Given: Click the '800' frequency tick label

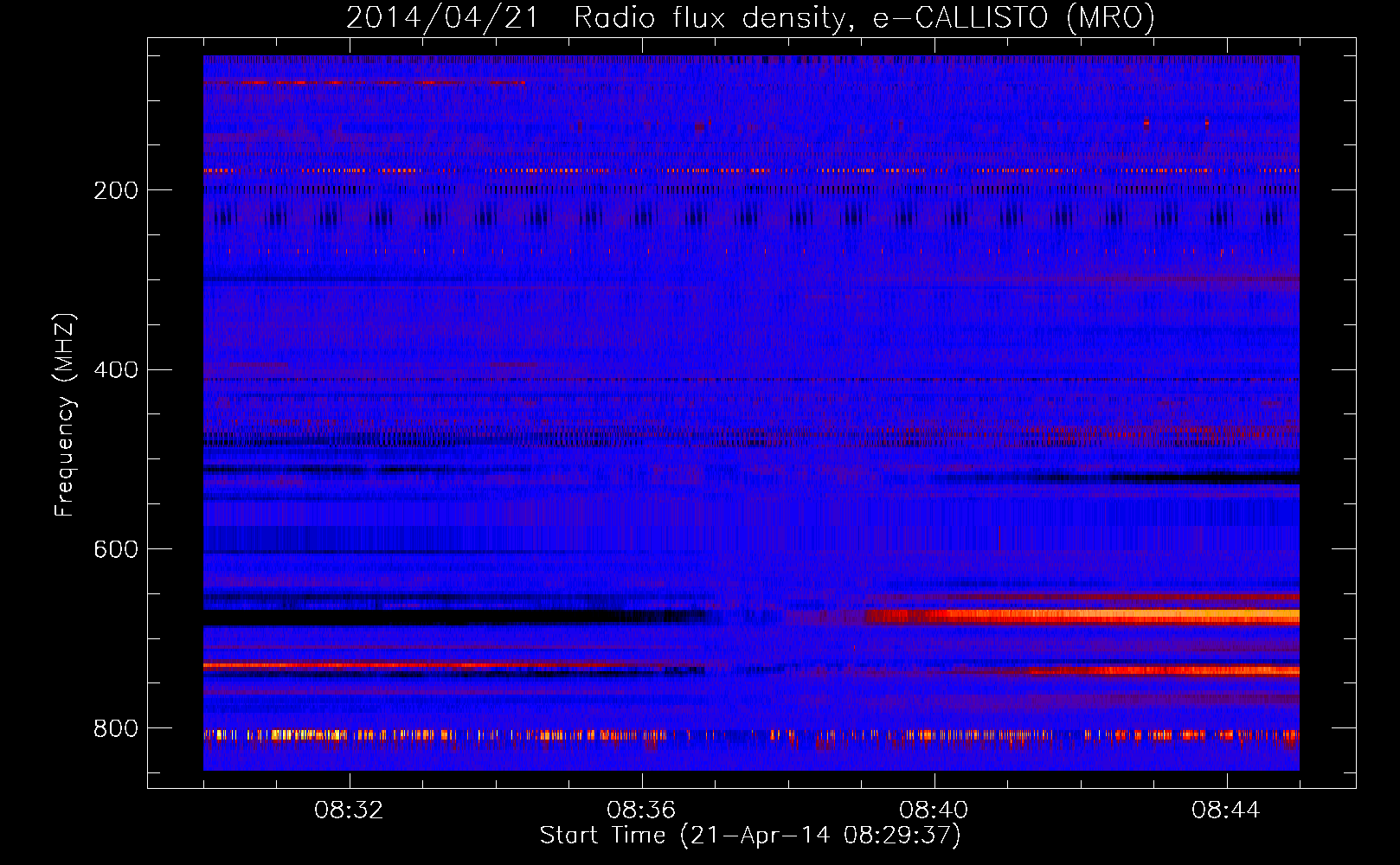Looking at the screenshot, I should click(116, 729).
